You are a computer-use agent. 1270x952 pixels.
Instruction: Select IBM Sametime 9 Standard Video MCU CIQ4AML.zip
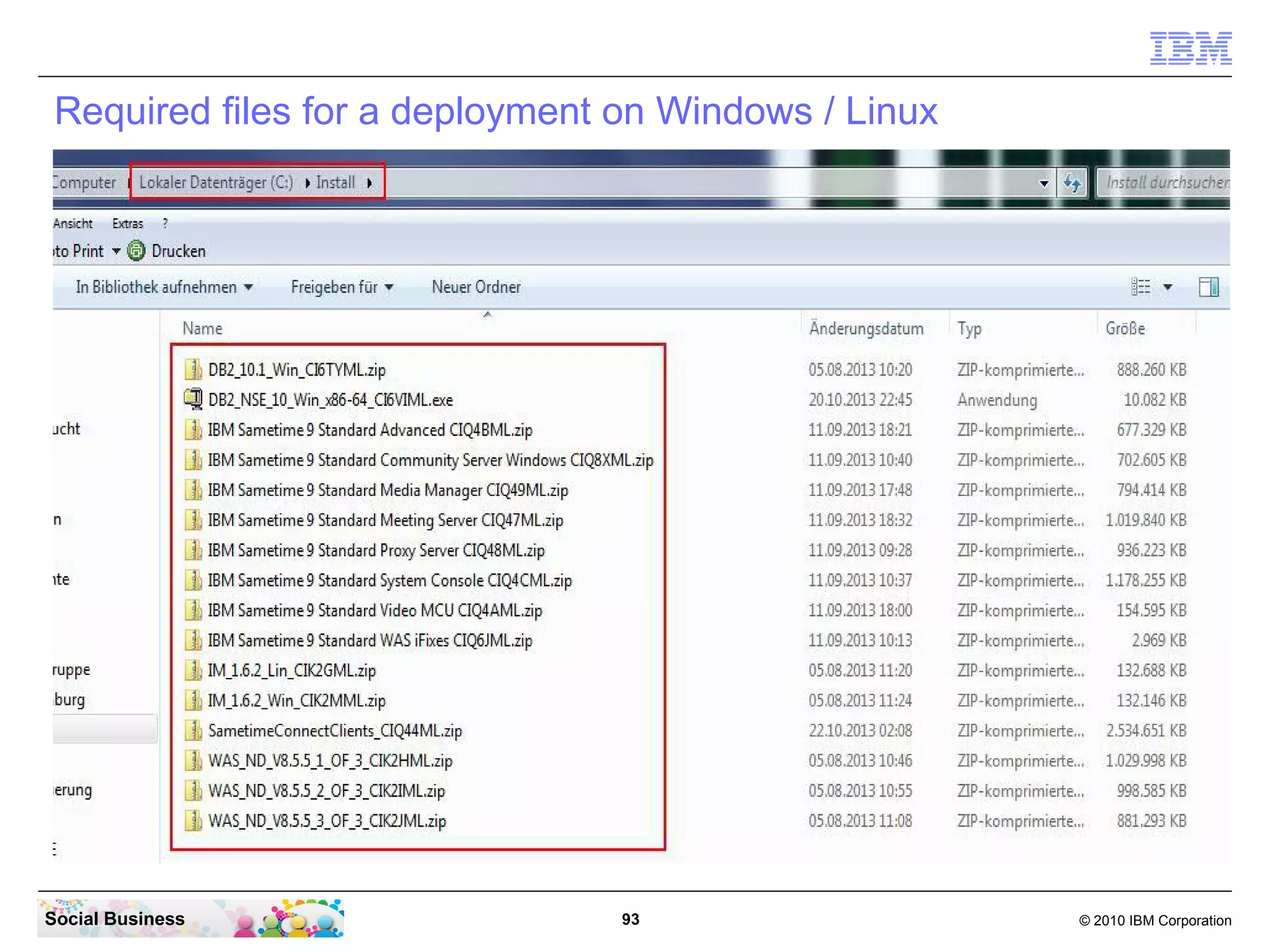[x=375, y=610]
